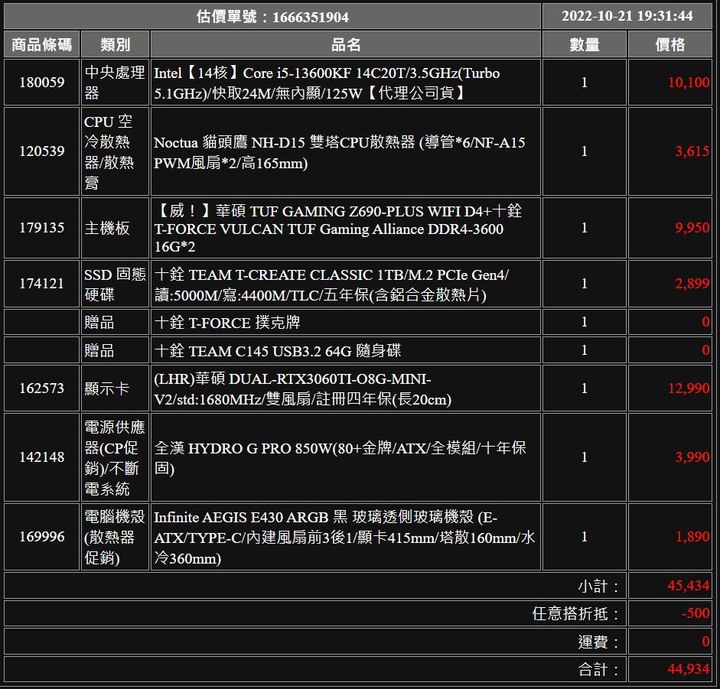Image resolution: width=720 pixels, height=689 pixels.
Task: Click the price 10,100
Action: click(x=688, y=82)
